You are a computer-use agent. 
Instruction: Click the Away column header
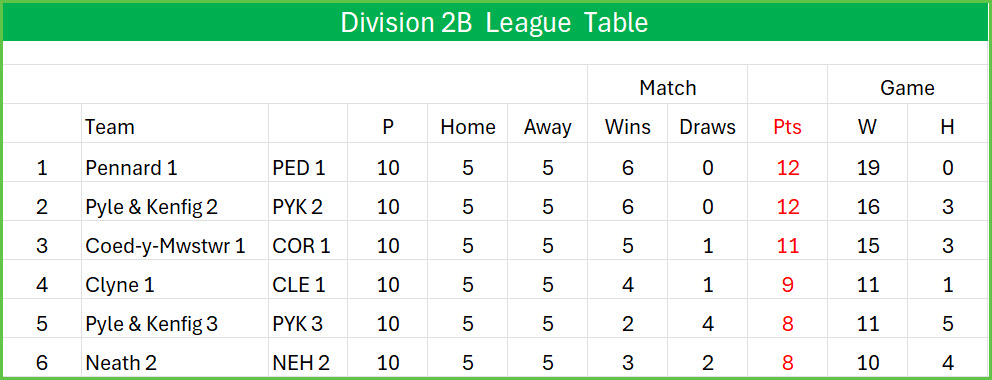(x=547, y=127)
